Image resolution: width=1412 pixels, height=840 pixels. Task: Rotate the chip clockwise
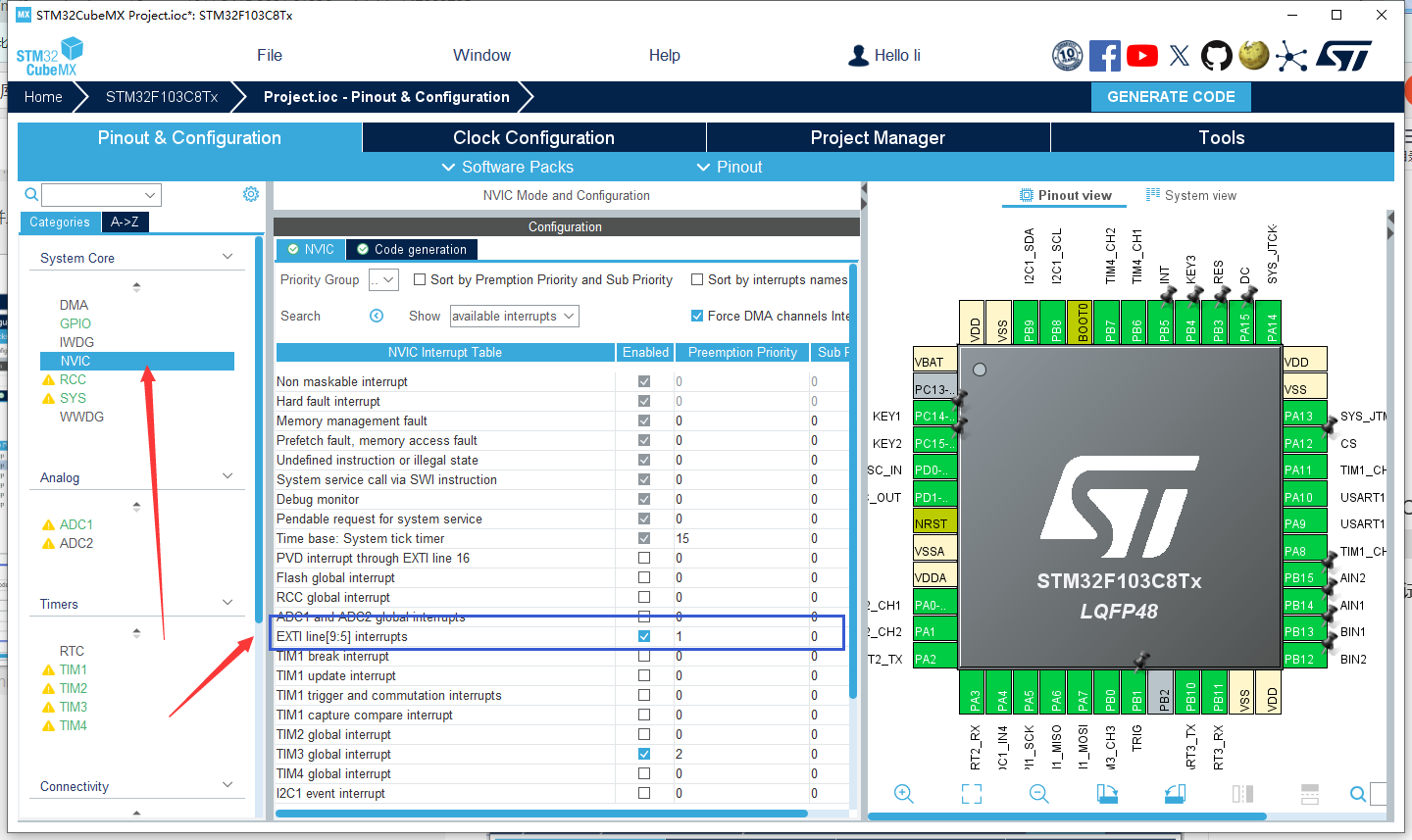(x=1107, y=794)
